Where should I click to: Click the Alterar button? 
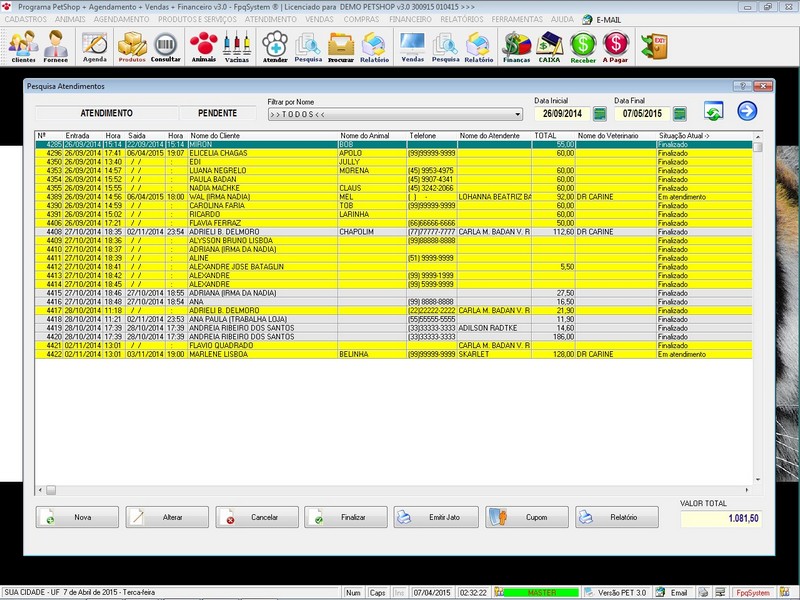(x=167, y=517)
